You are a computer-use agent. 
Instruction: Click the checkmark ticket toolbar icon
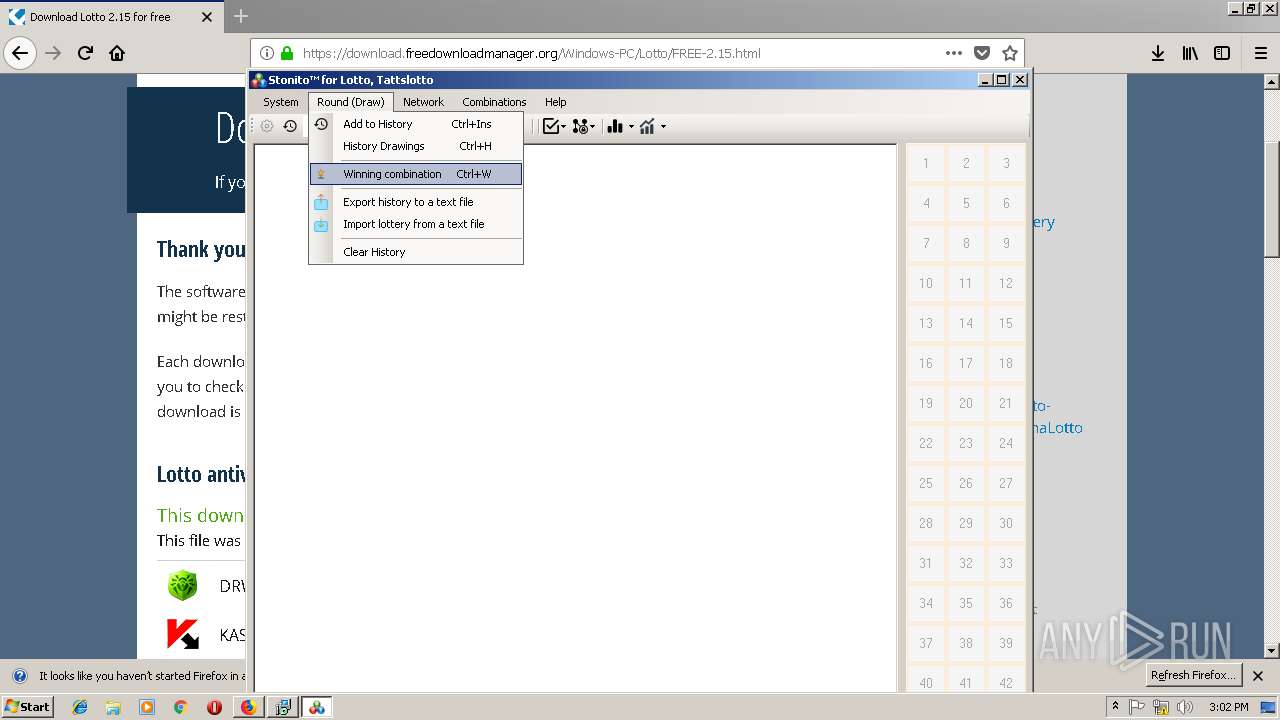pyautogui.click(x=550, y=126)
